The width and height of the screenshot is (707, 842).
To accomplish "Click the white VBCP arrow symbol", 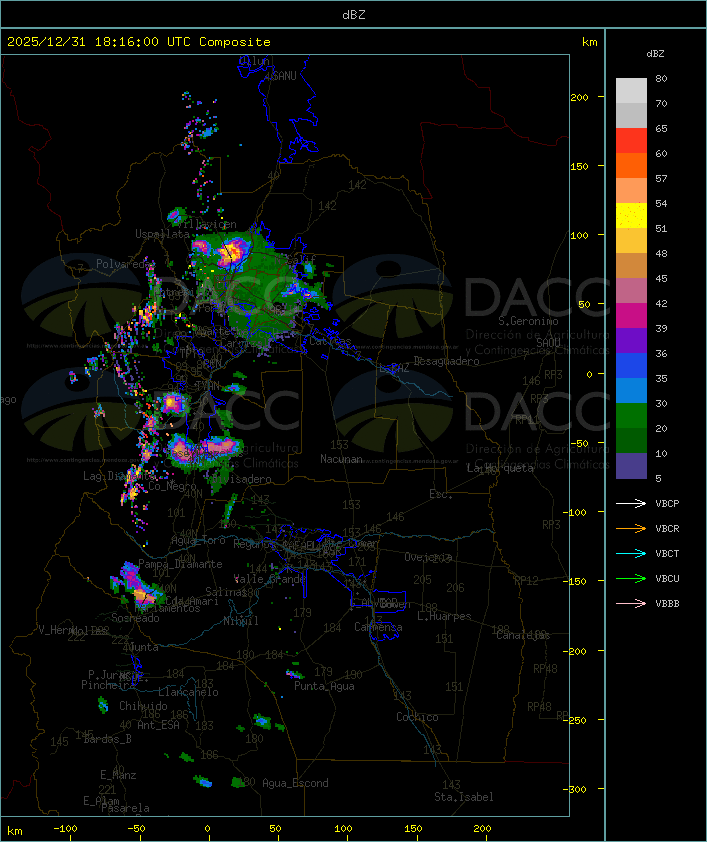I will point(631,503).
